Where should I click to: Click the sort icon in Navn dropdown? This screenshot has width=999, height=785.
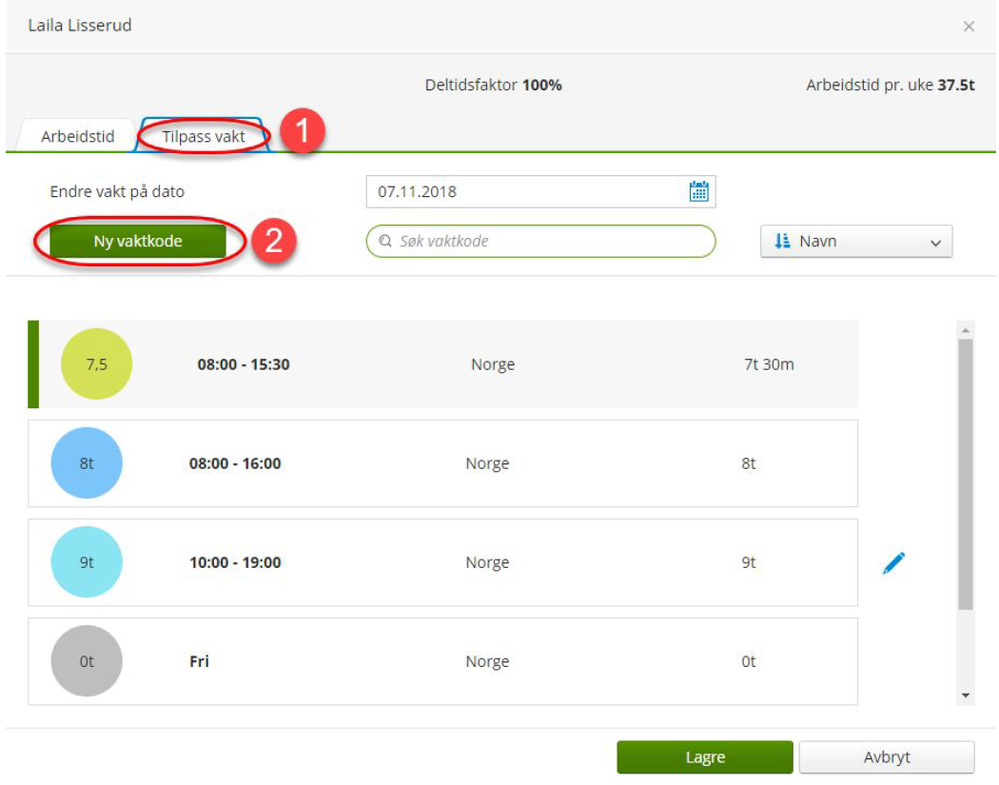pyautogui.click(x=782, y=241)
